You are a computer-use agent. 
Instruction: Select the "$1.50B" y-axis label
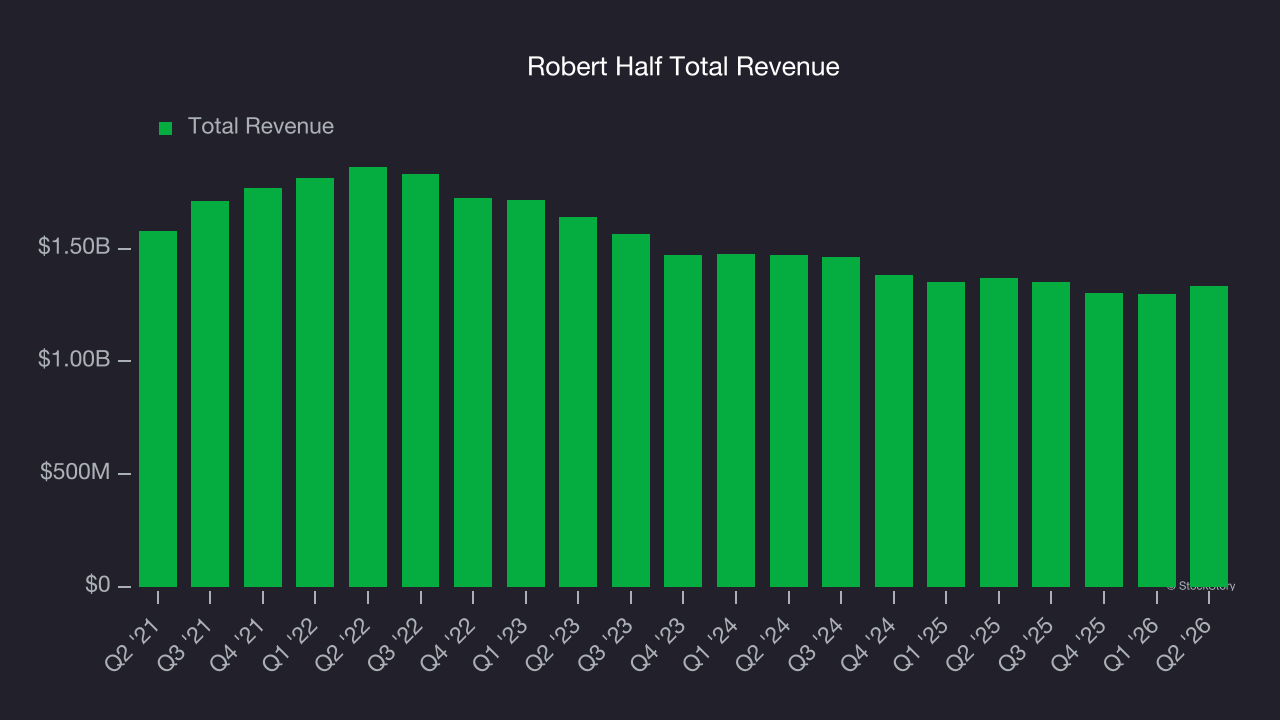click(74, 247)
